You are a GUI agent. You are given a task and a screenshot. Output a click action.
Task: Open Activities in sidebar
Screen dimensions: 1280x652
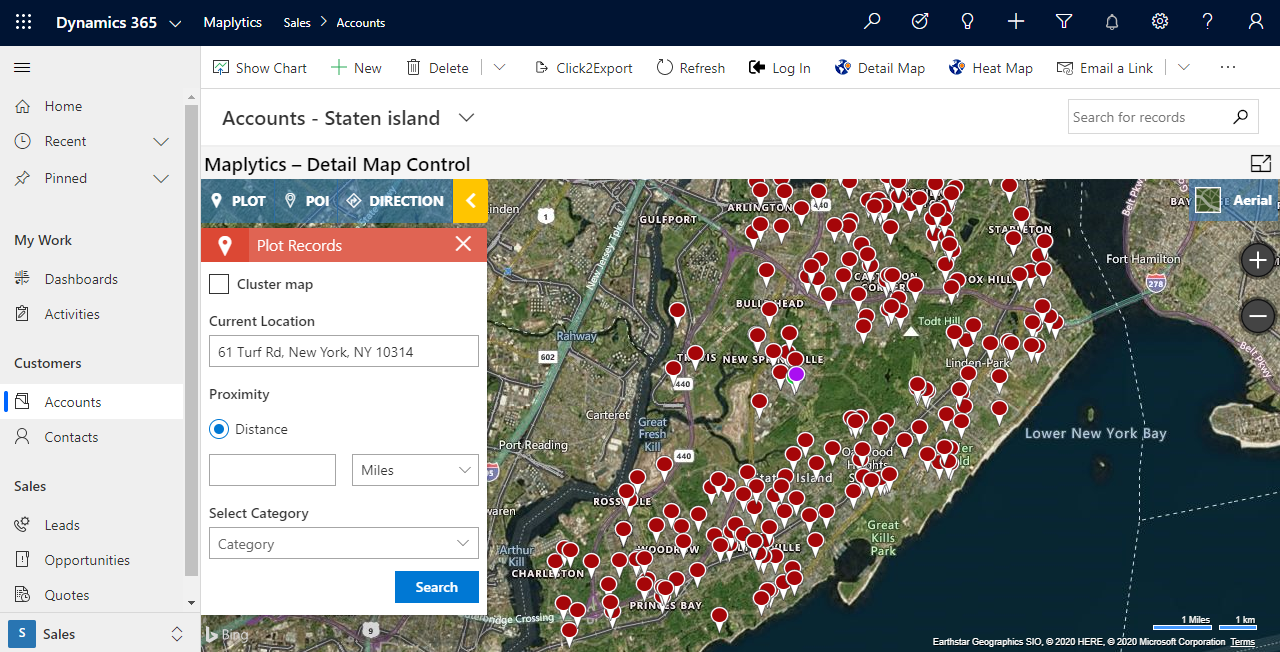(x=72, y=314)
